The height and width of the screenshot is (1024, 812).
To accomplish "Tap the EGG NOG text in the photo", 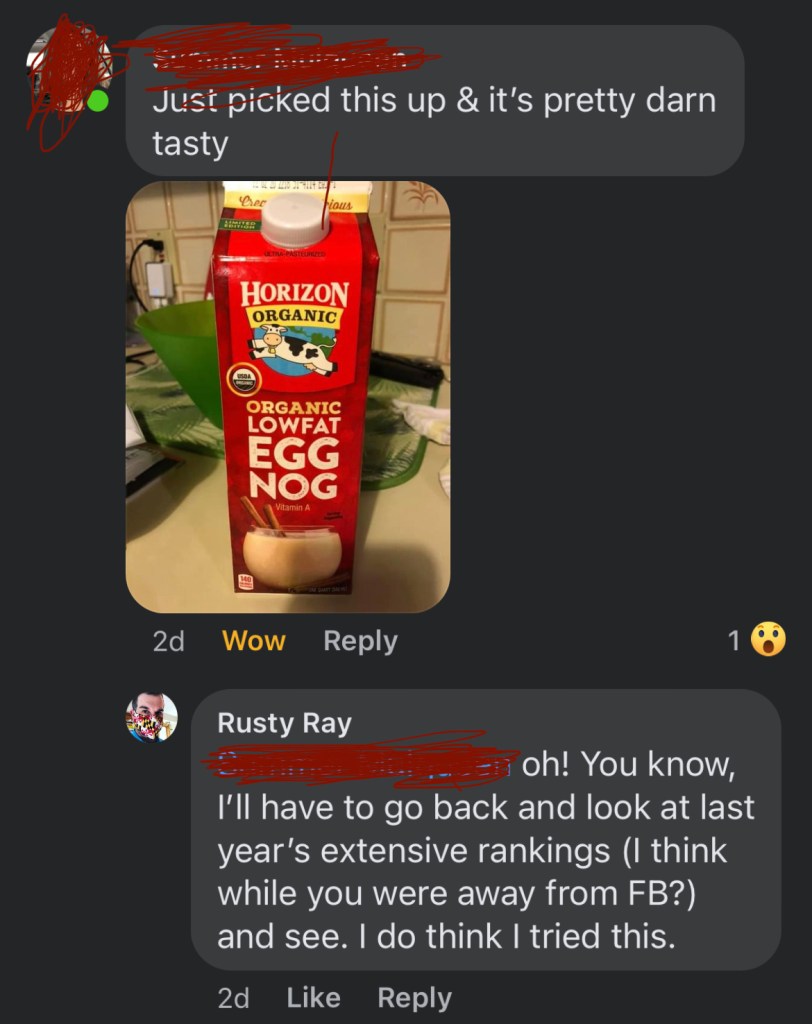I will [294, 468].
